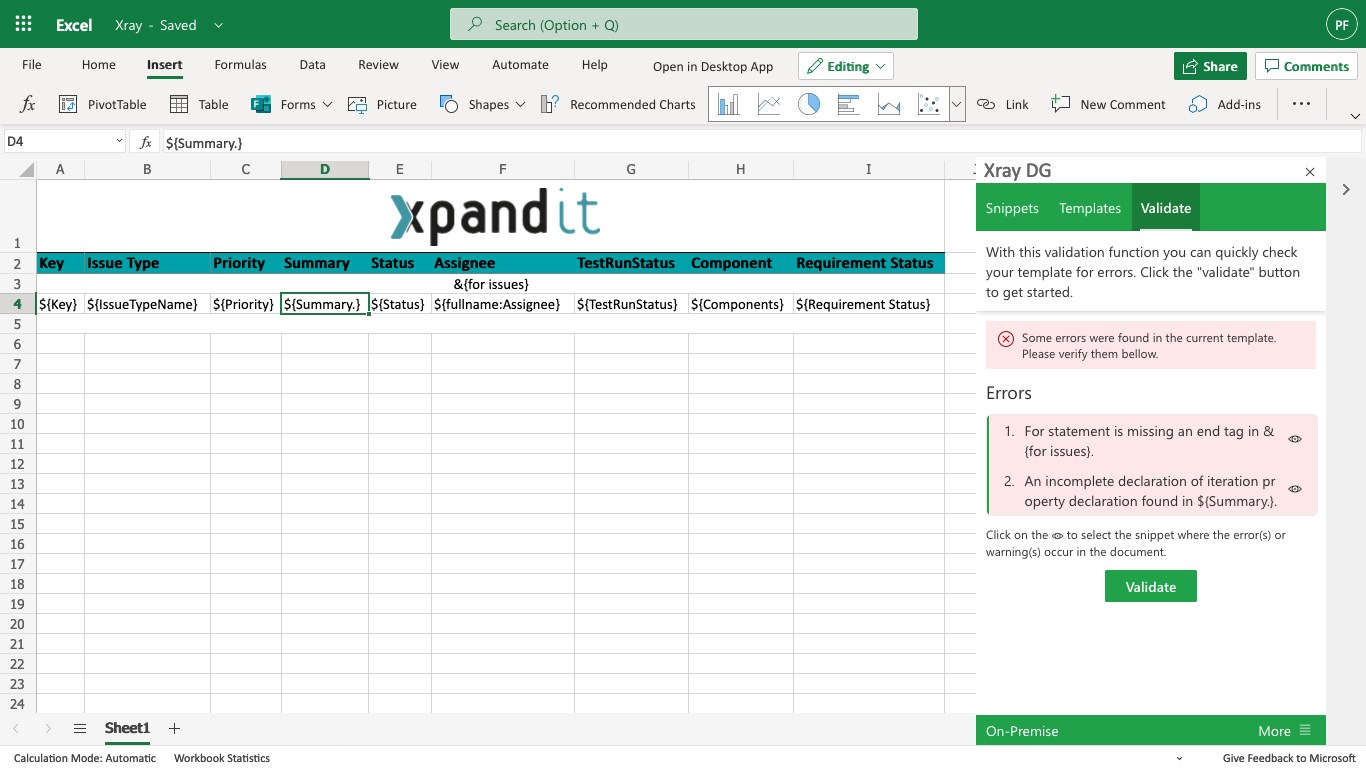1366x768 pixels.
Task: Switch to the Home tab
Action: pos(99,64)
